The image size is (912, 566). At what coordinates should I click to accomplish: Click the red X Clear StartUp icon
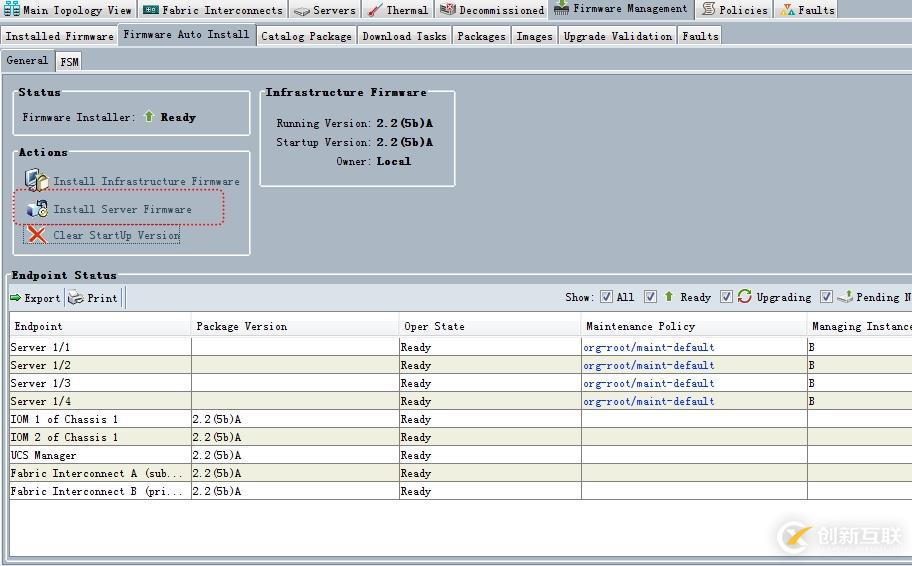37,235
